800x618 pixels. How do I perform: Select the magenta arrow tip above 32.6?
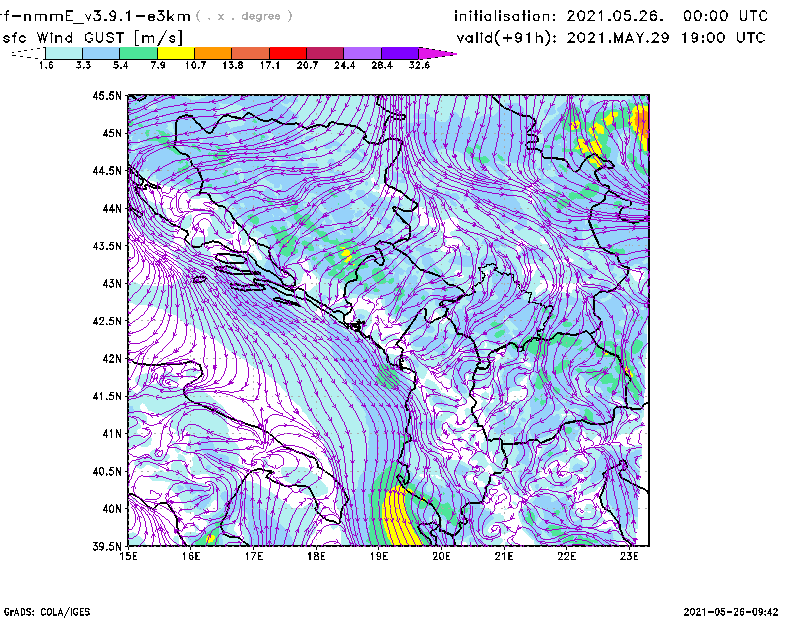(437, 53)
